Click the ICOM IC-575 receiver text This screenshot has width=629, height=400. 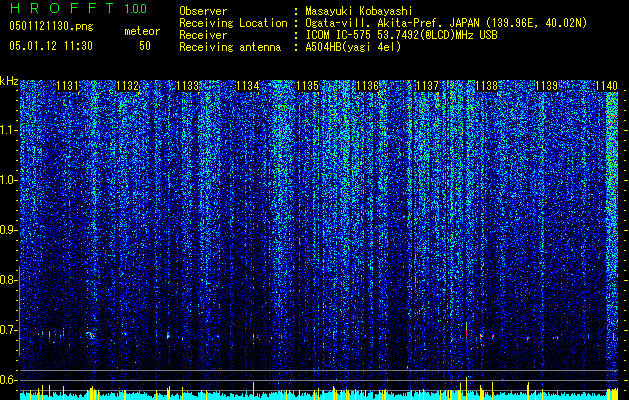(401, 35)
